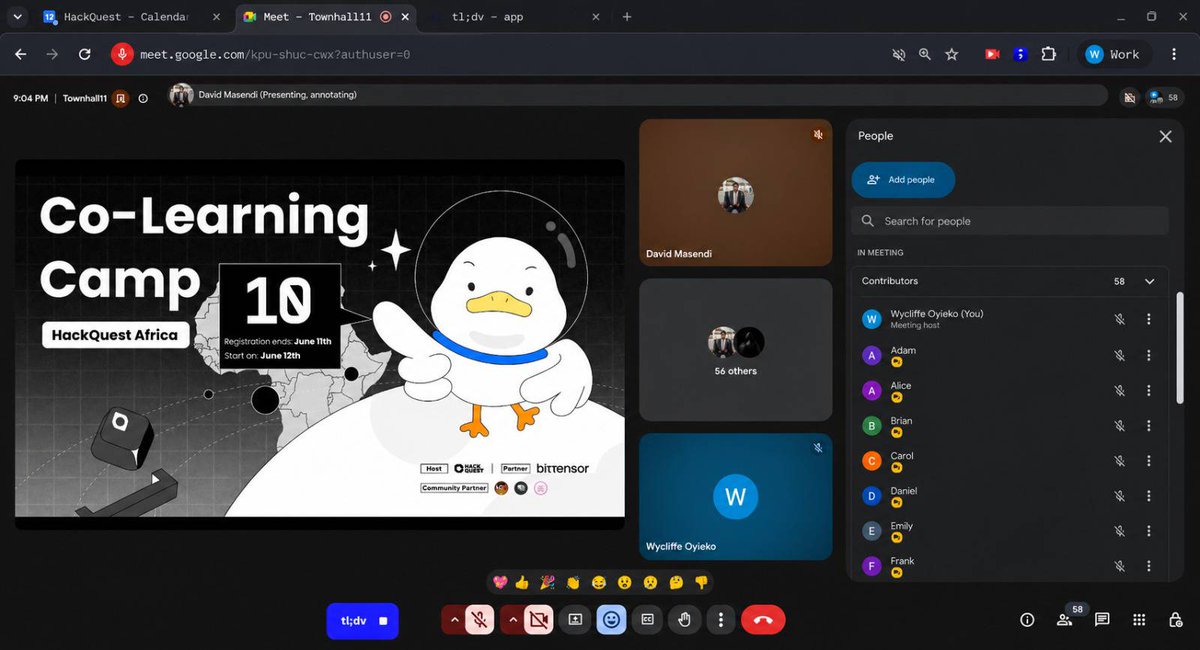The width and height of the screenshot is (1200, 650).
Task: Open meeting details info icon
Action: pos(1027,620)
